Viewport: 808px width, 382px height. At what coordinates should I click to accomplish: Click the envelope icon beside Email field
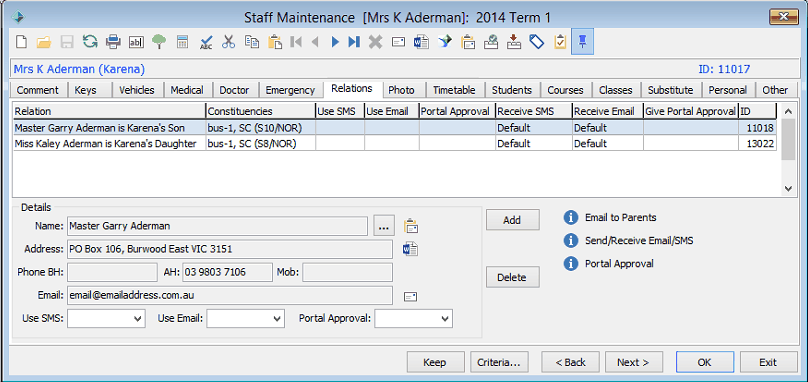[410, 296]
